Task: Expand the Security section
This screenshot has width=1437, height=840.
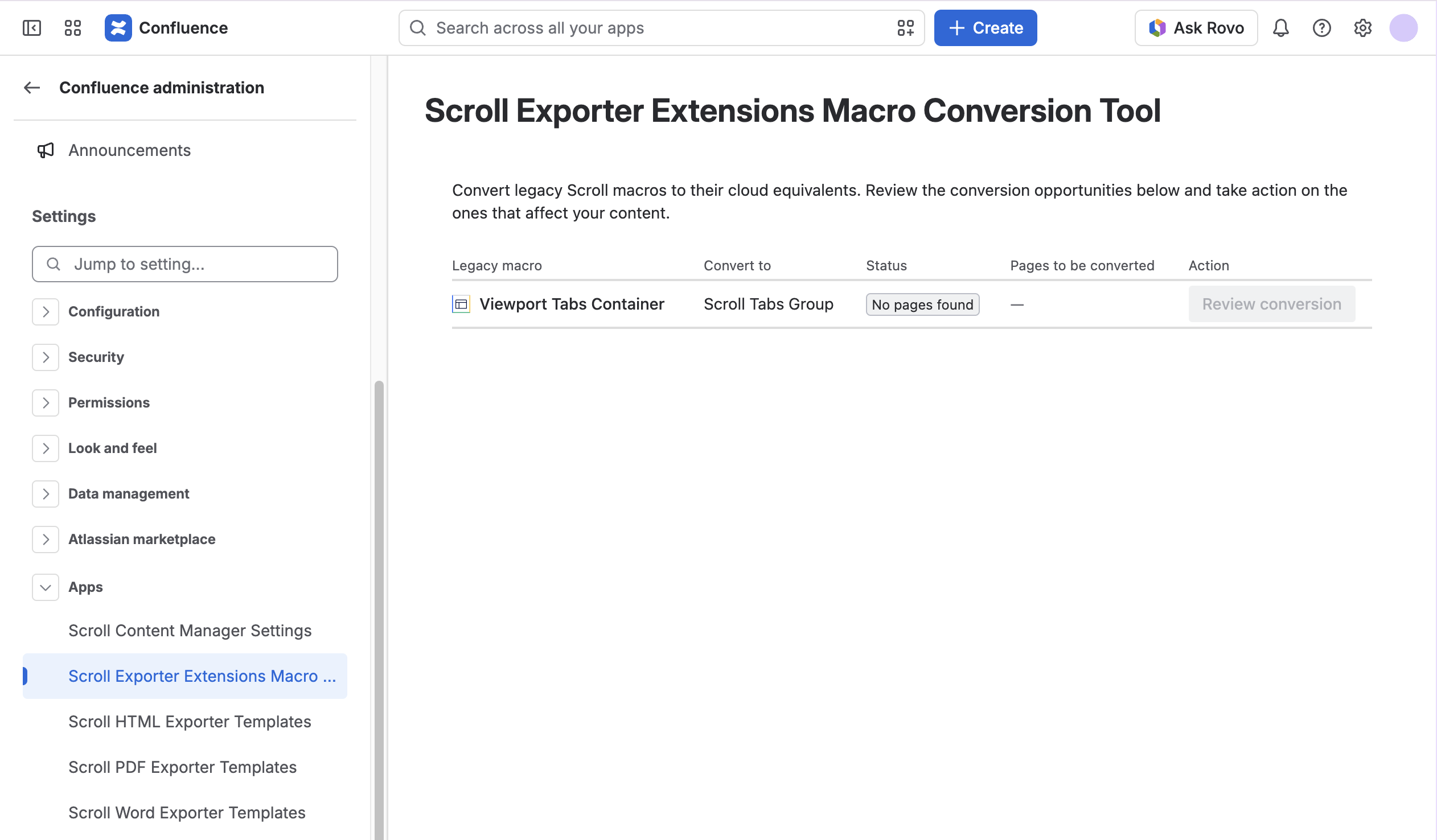Action: 46,357
